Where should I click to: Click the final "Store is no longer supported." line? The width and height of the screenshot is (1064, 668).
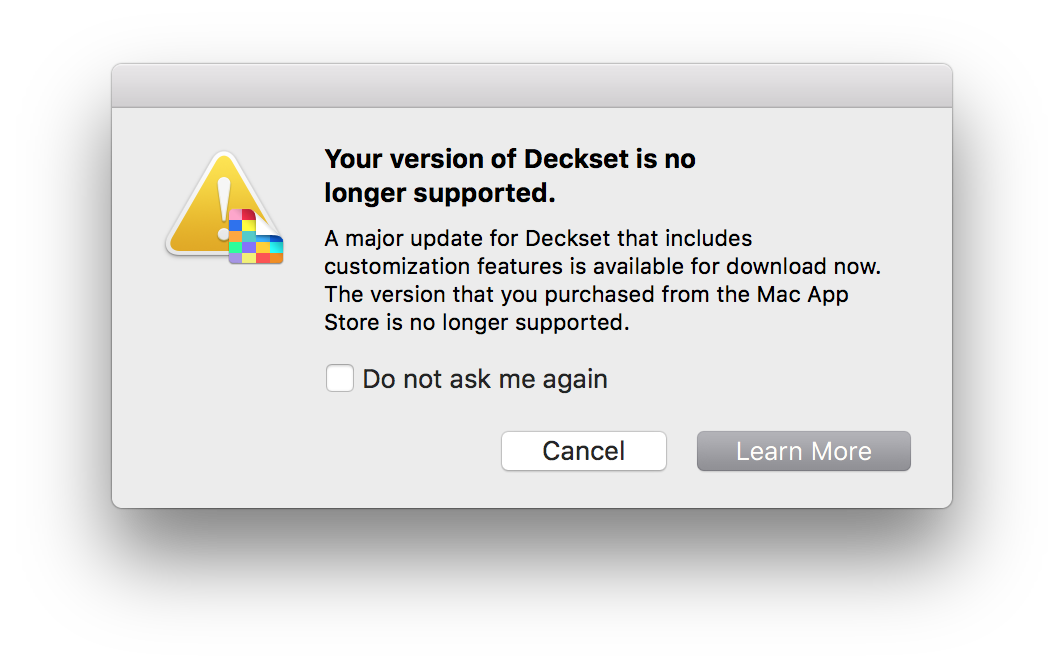[476, 323]
